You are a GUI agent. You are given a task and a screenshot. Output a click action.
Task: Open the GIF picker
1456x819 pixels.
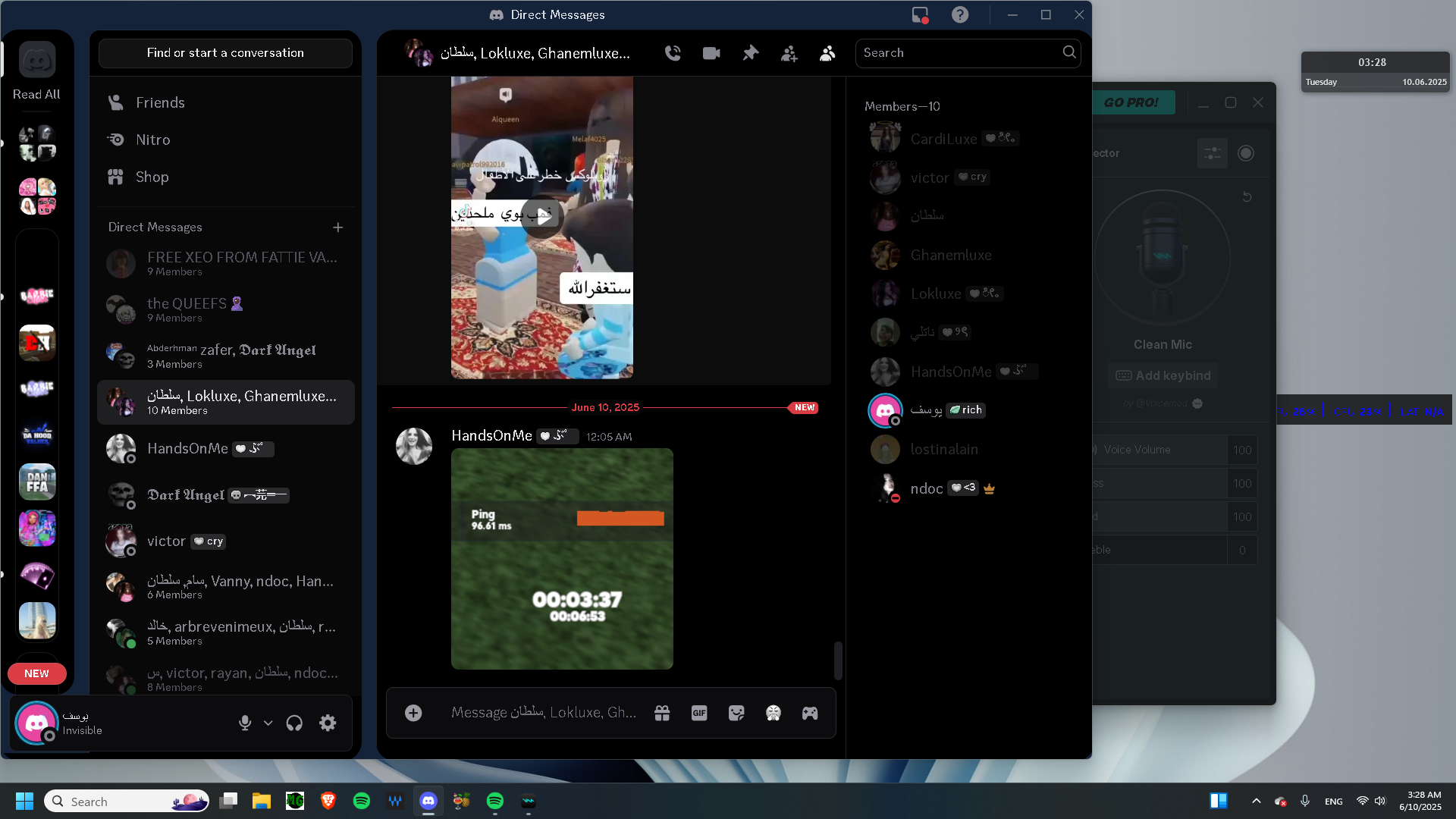coord(699,713)
